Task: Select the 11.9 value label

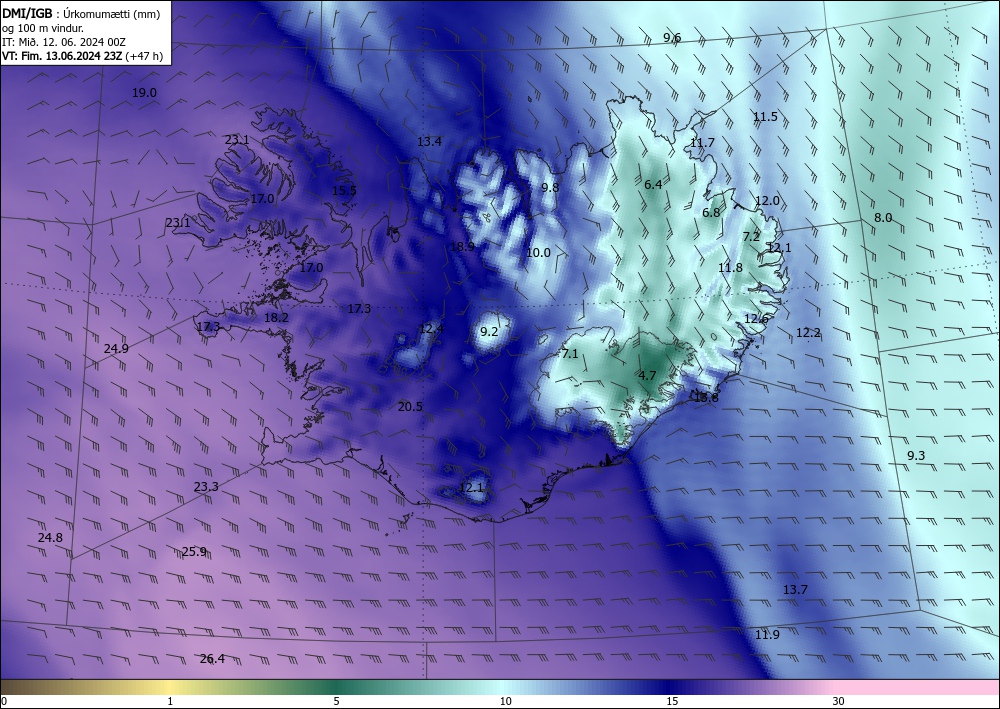Action: tap(767, 635)
